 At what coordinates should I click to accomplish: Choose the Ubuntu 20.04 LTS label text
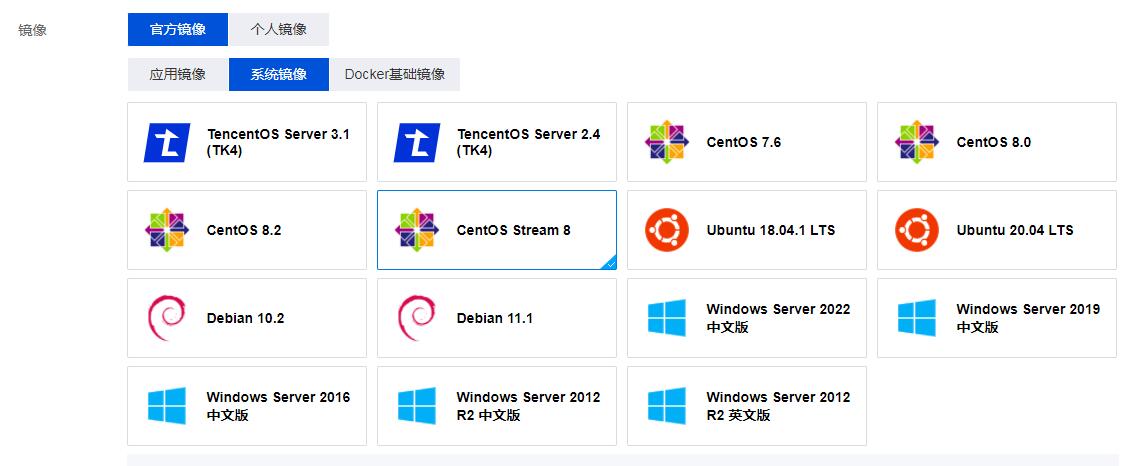[1015, 230]
